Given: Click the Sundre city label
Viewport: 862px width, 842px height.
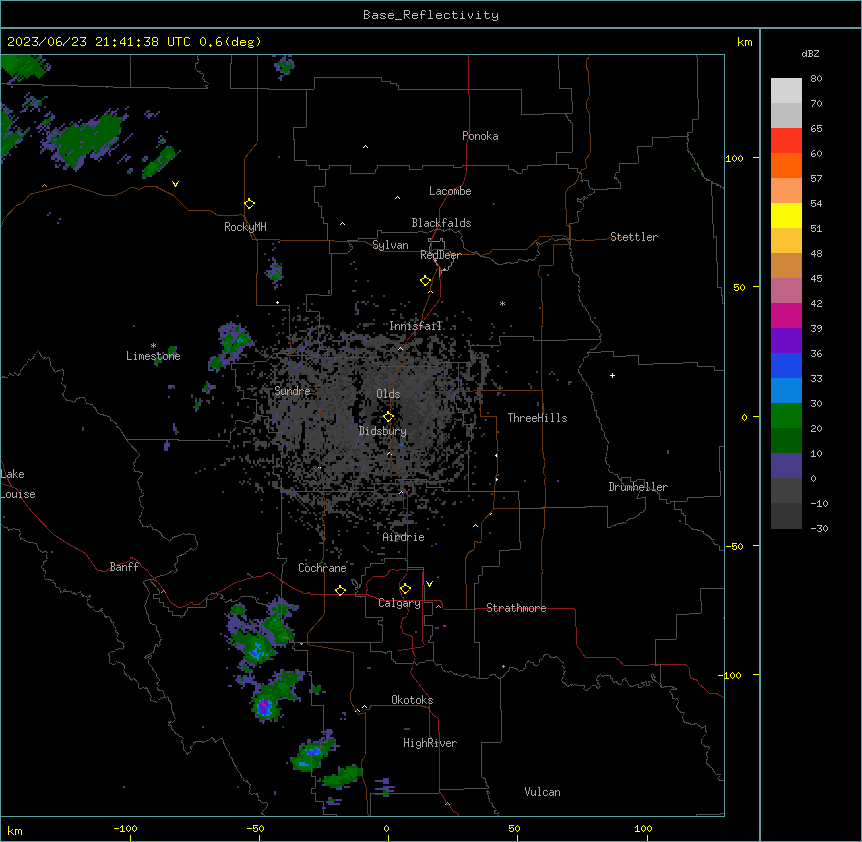Looking at the screenshot, I should [292, 391].
